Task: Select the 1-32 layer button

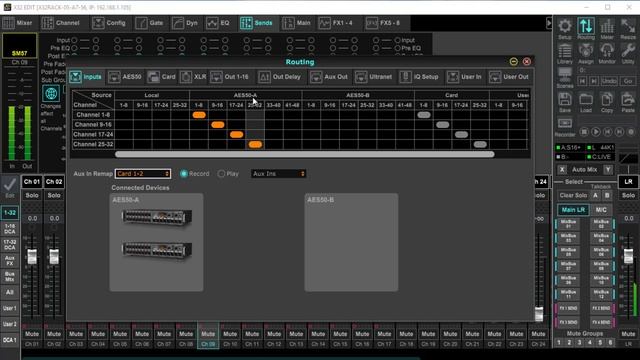Action: pyautogui.click(x=9, y=213)
